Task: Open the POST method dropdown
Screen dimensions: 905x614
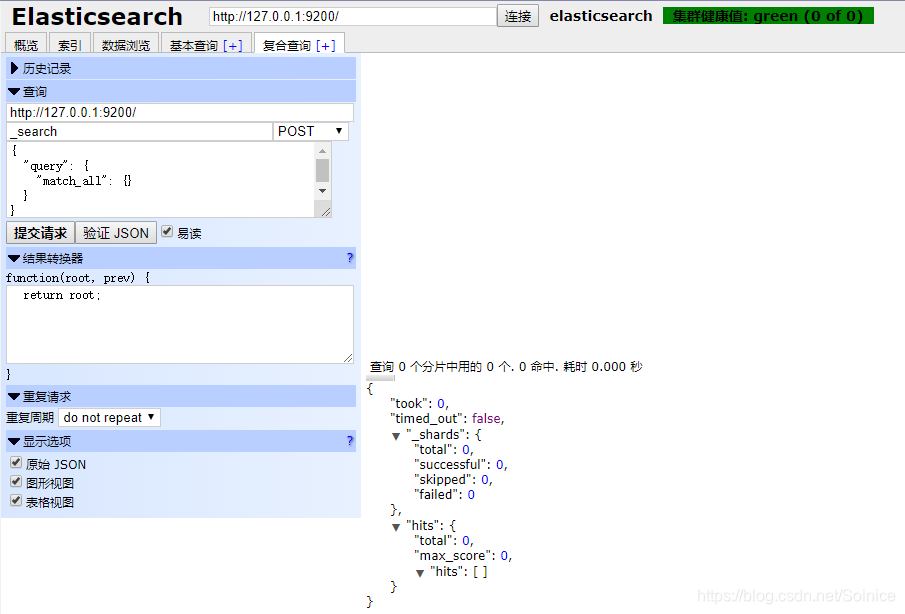Action: point(311,132)
